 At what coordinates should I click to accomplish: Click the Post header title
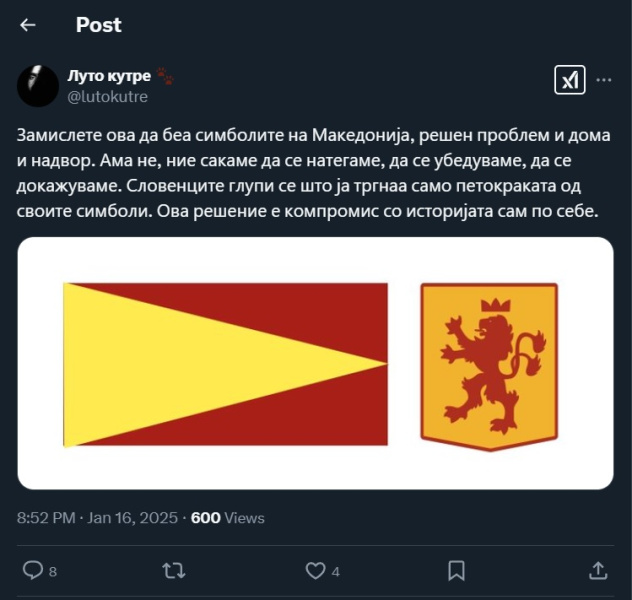click(x=98, y=25)
